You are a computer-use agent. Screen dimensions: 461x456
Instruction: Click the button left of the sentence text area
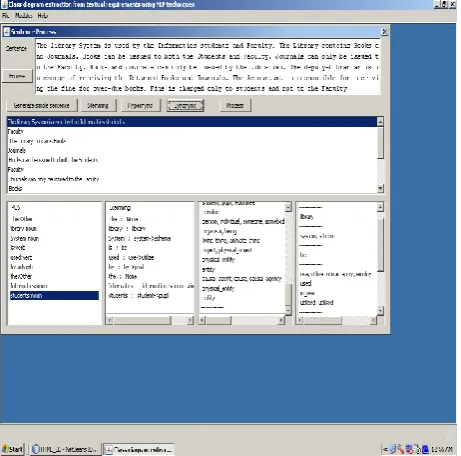click(x=17, y=76)
